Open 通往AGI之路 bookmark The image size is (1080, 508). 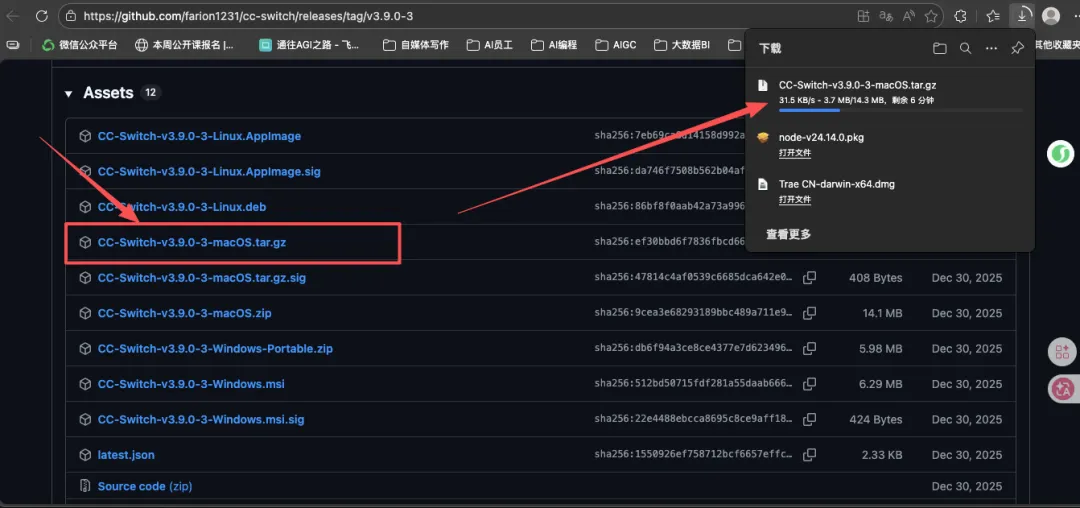pyautogui.click(x=309, y=45)
